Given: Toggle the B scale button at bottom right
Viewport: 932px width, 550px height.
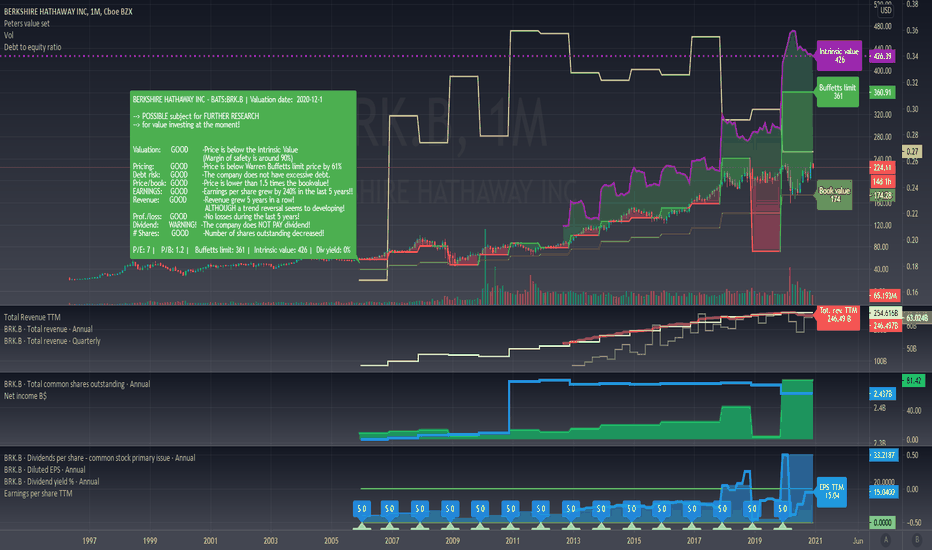Looking at the screenshot, I should point(915,540).
